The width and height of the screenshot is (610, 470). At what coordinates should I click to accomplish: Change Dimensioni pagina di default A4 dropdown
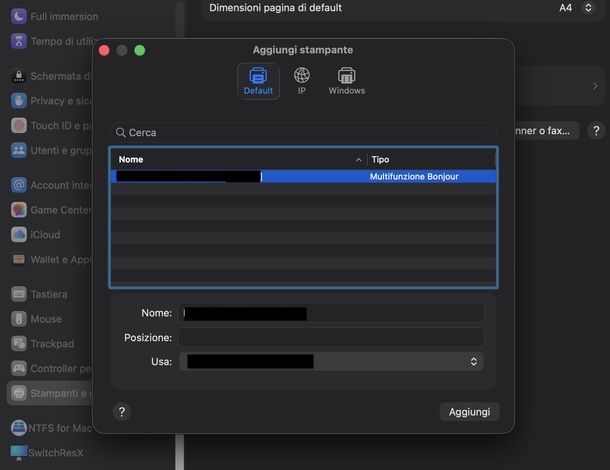coord(577,8)
